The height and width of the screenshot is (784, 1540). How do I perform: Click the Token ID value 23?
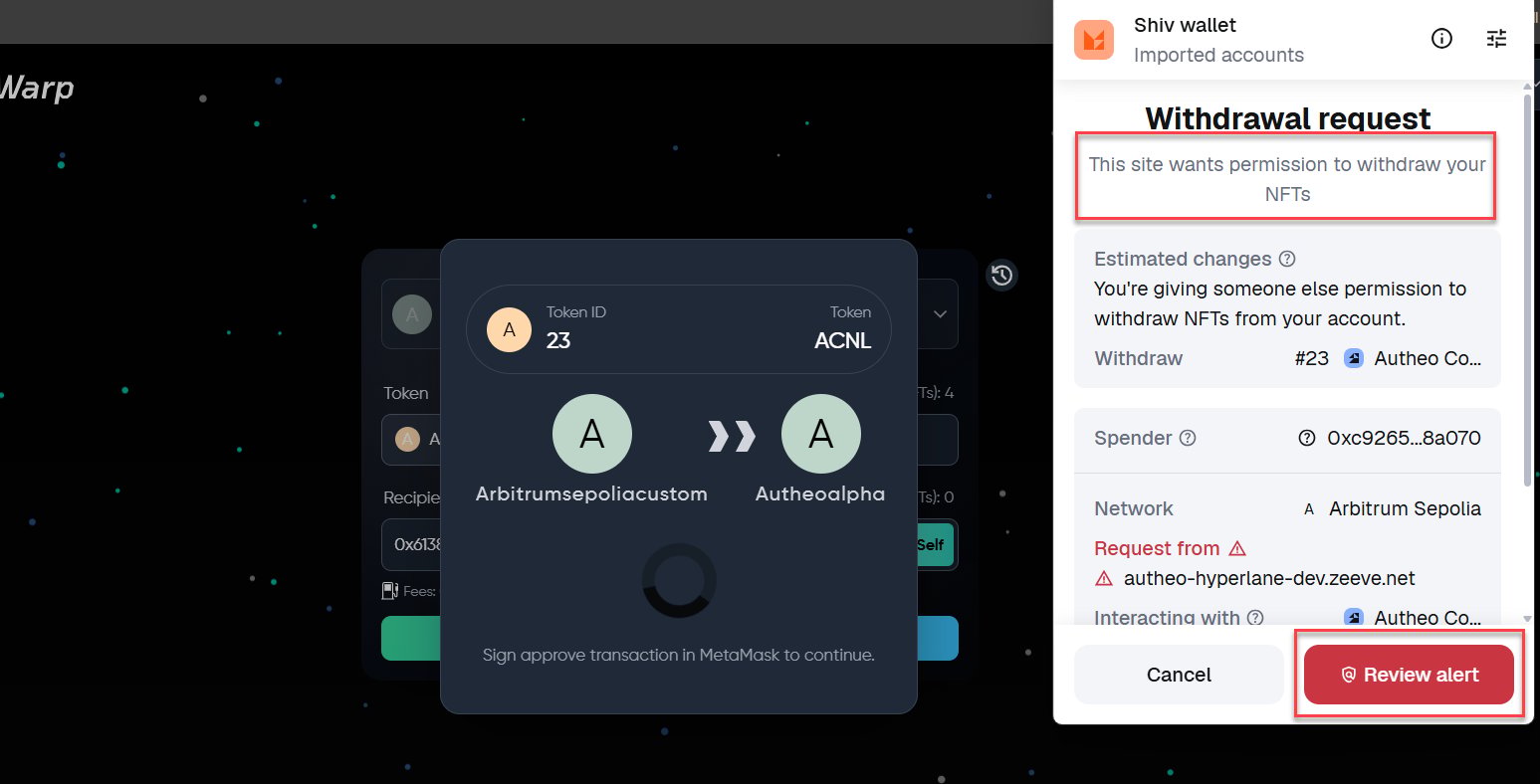pos(558,340)
